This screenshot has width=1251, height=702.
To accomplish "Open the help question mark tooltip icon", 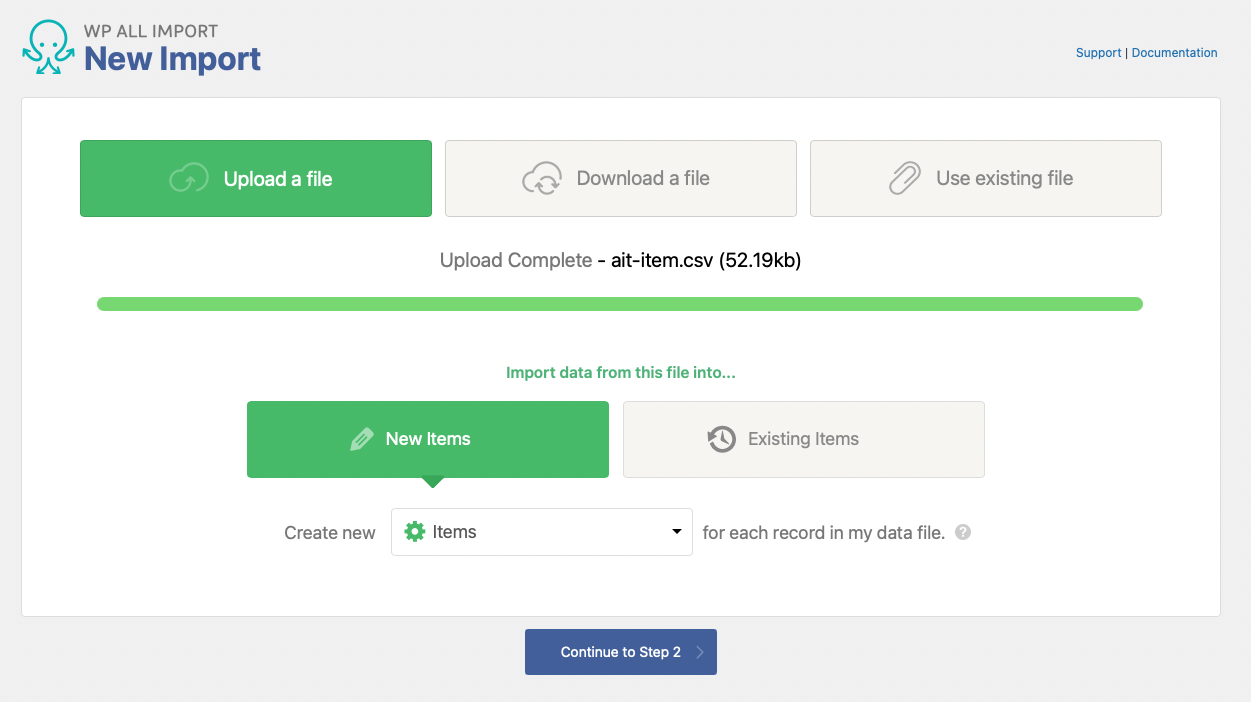I will tap(963, 532).
